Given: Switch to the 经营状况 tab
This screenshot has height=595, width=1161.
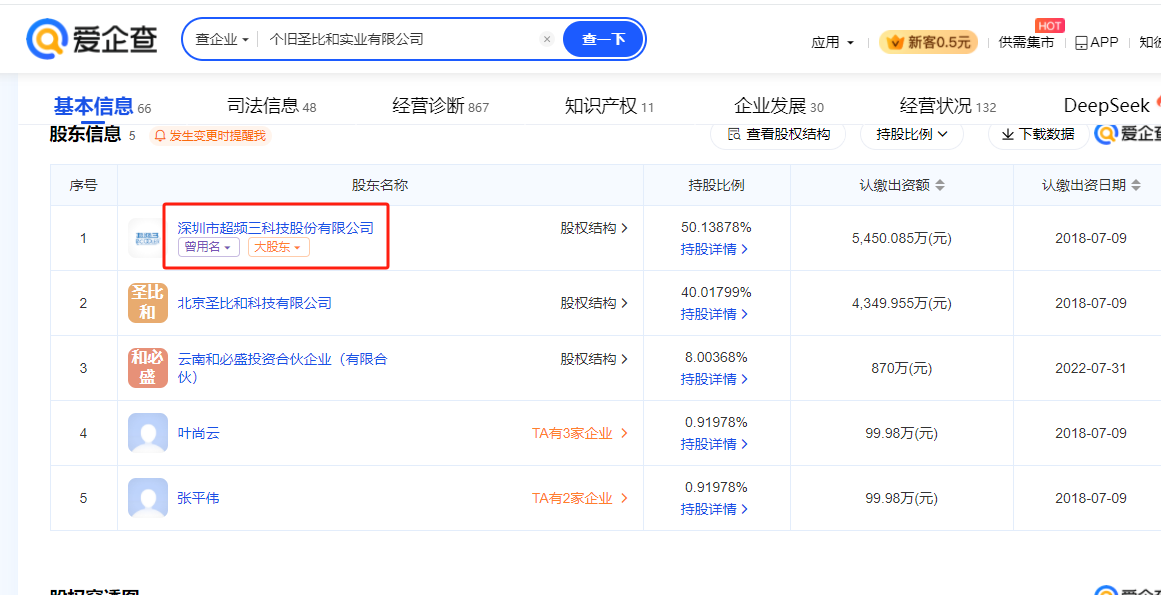Looking at the screenshot, I should coord(948,107).
